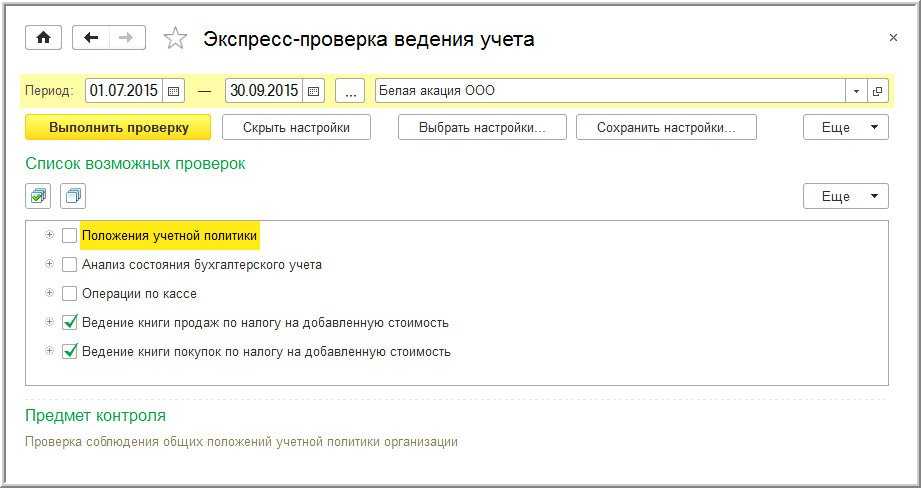Click the Предмет контроля heading

click(x=95, y=416)
